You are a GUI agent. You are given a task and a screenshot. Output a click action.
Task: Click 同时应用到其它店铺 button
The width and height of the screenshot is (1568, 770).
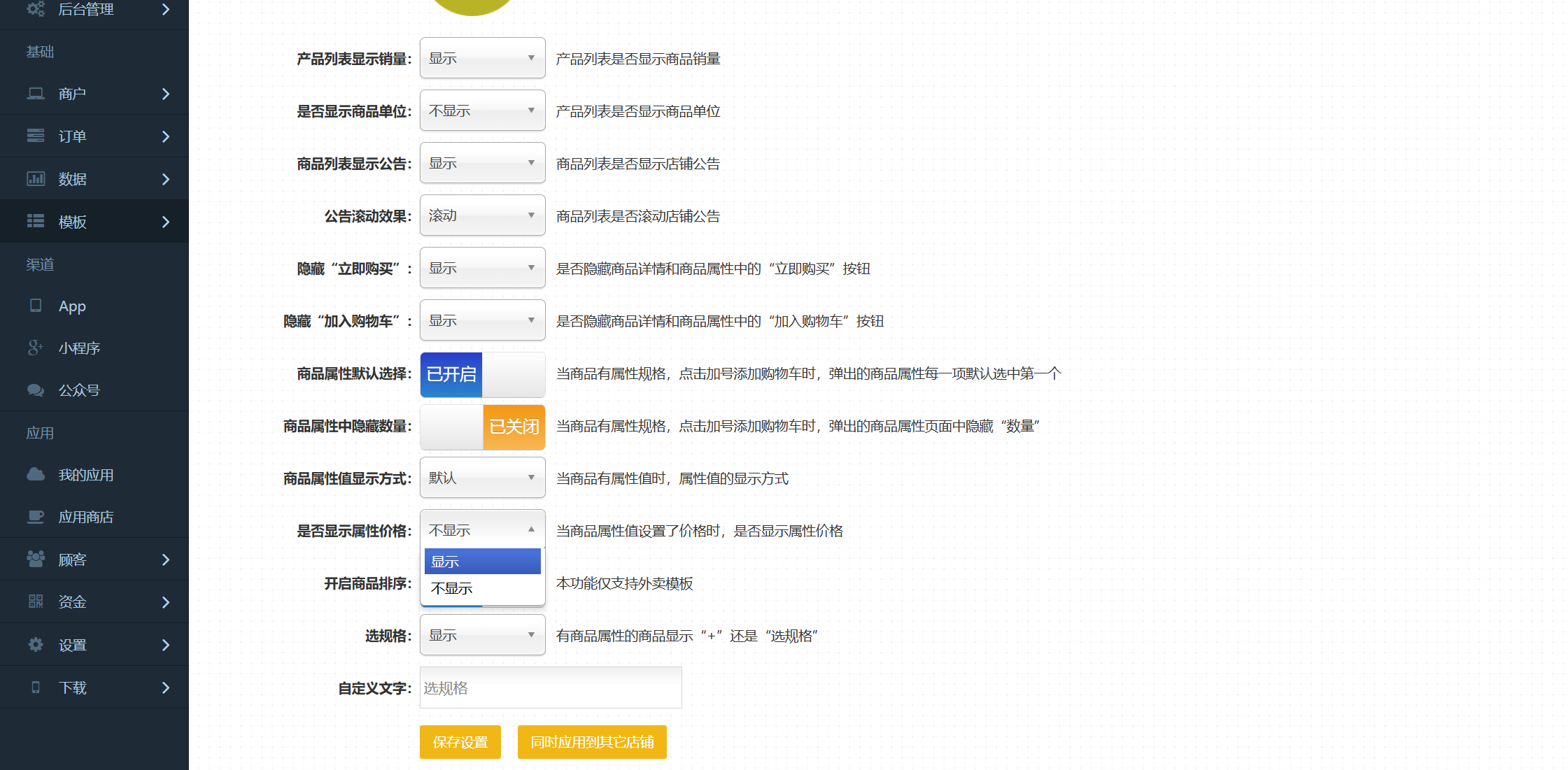592,742
